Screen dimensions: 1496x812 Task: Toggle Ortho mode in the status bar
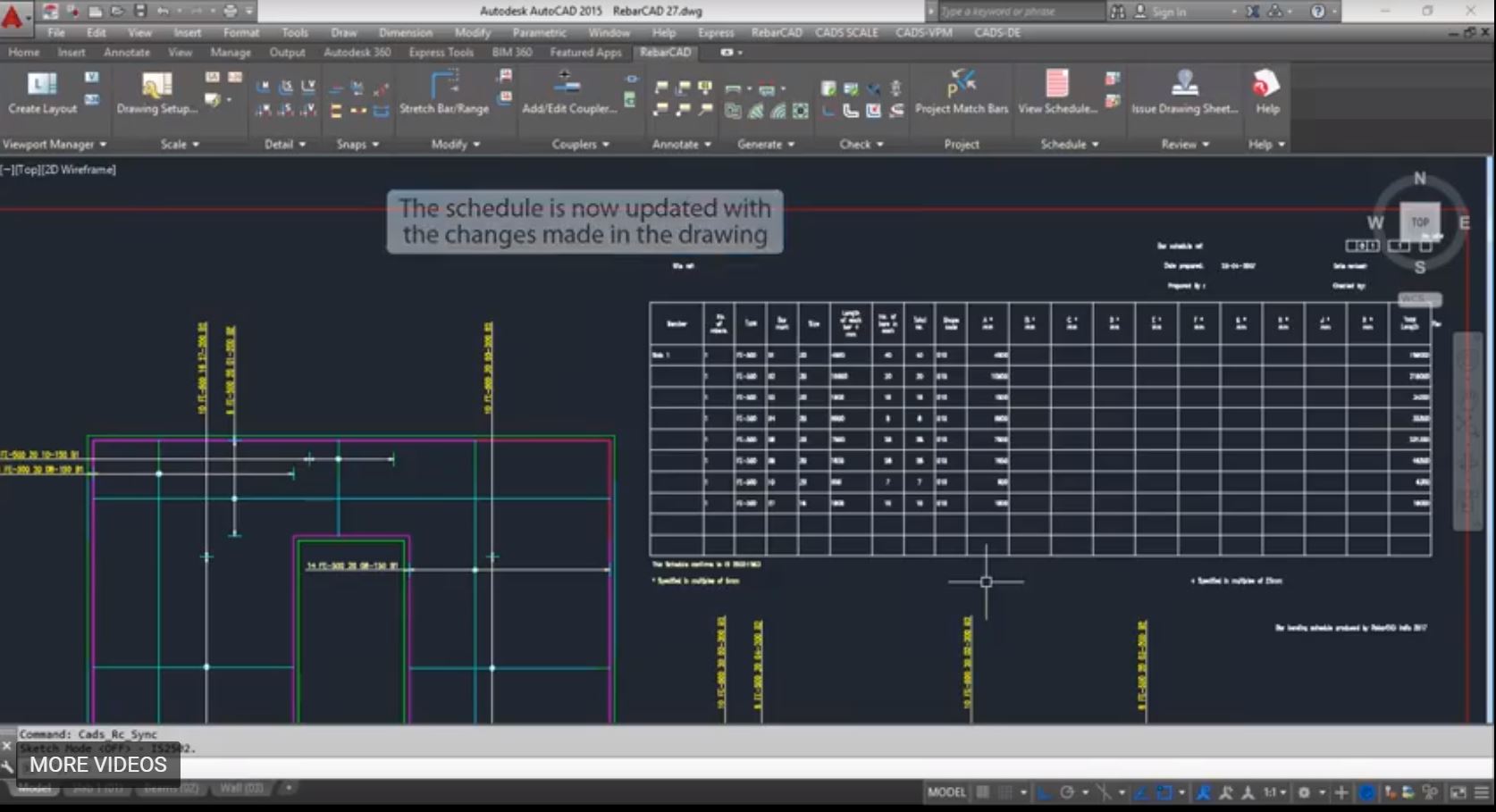point(1044,791)
